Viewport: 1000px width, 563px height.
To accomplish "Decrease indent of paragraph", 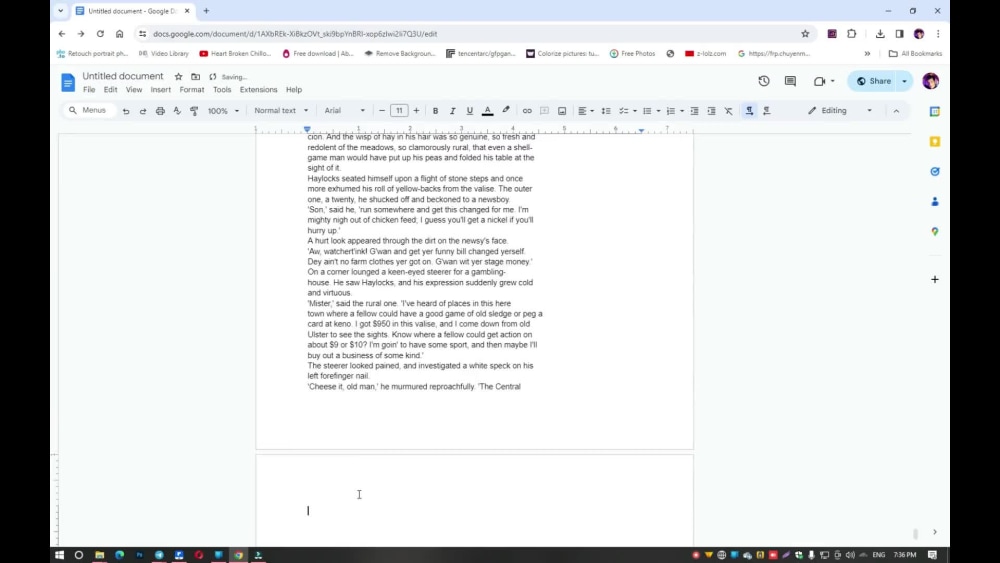I will pyautogui.click(x=695, y=111).
